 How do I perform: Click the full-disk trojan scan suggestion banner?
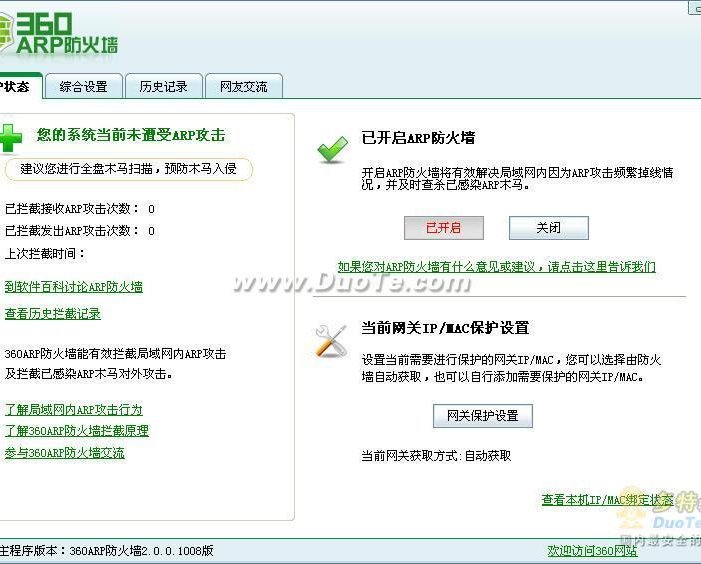coord(129,169)
